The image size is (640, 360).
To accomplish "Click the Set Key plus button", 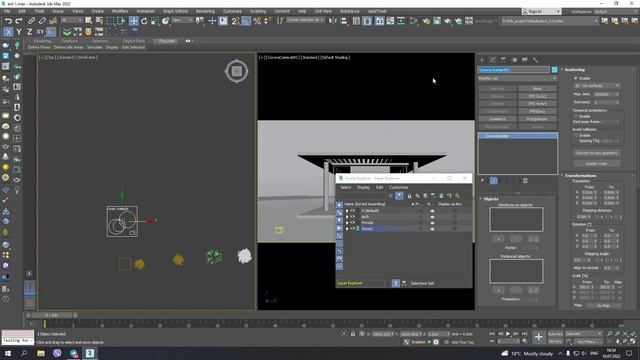I will point(539,337).
